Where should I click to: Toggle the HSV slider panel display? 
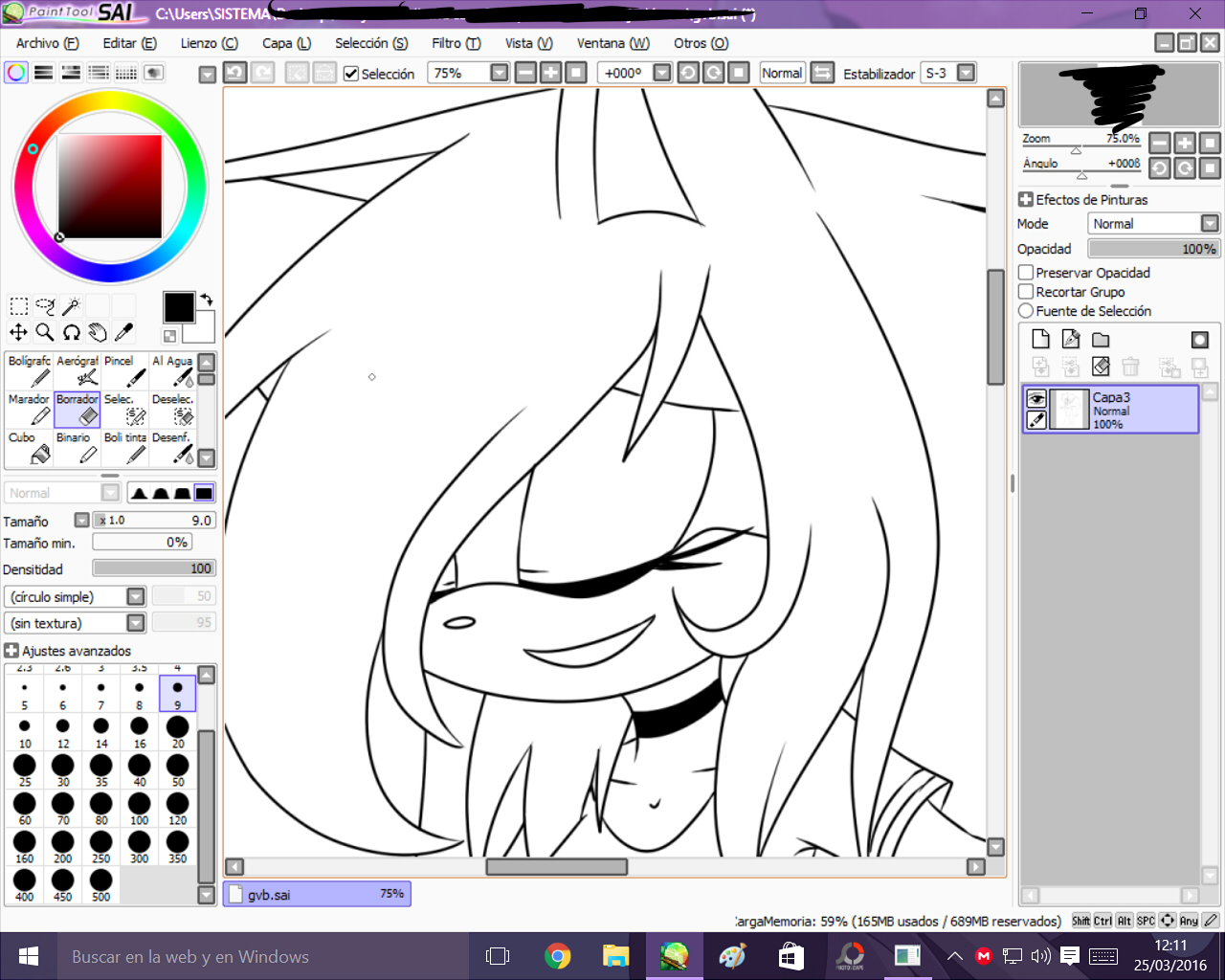point(71,73)
